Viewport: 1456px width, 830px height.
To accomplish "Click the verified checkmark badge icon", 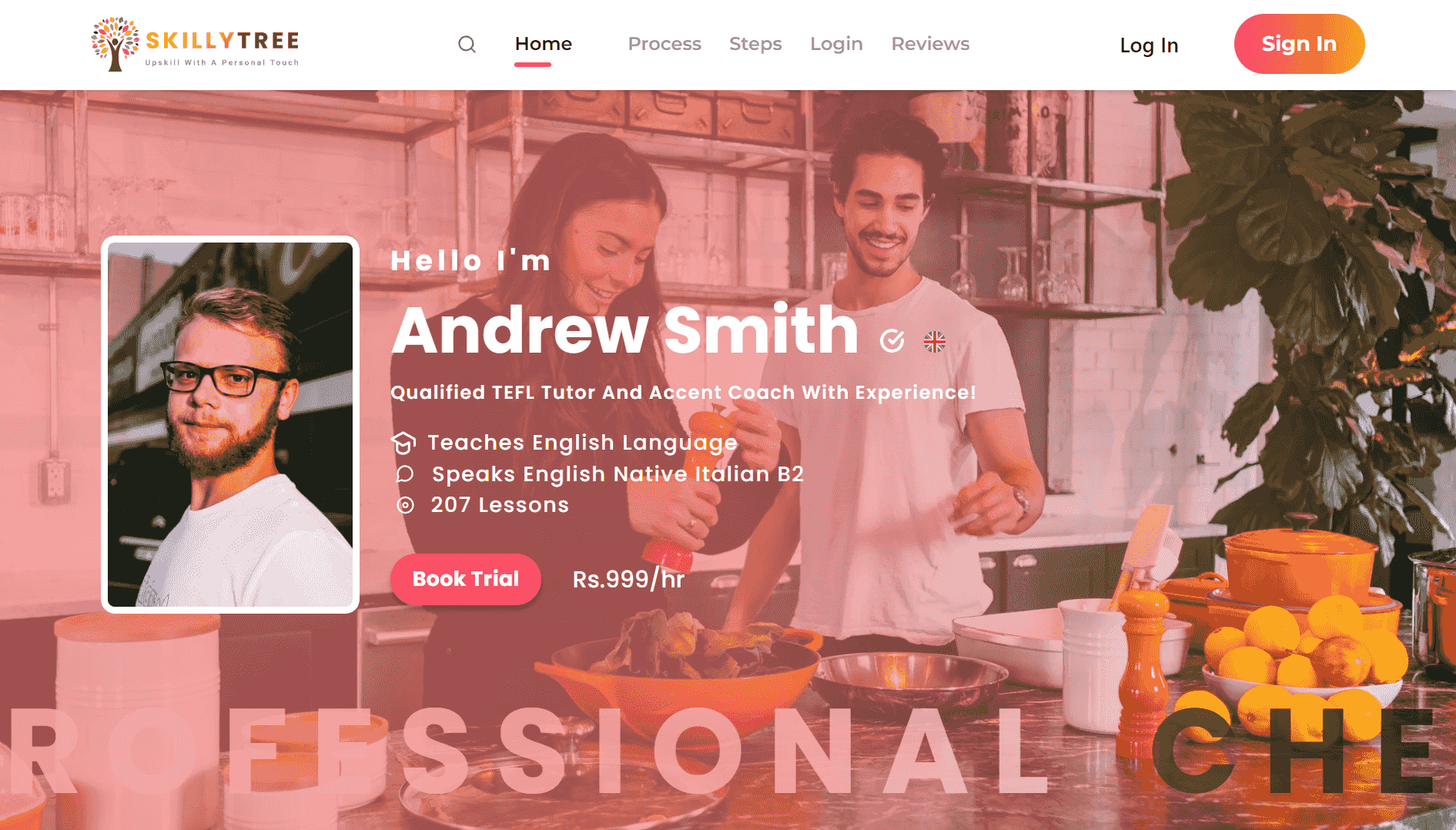I will (x=892, y=340).
